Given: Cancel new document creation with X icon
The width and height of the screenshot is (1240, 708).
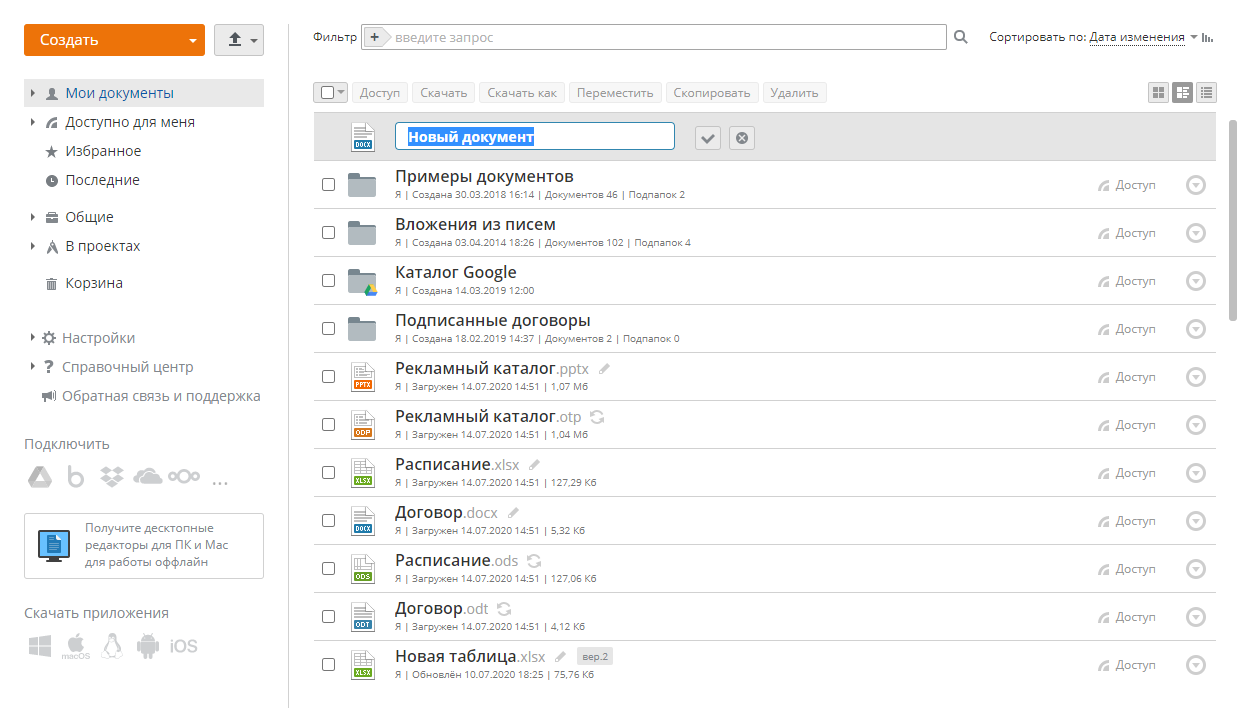Looking at the screenshot, I should coord(742,138).
